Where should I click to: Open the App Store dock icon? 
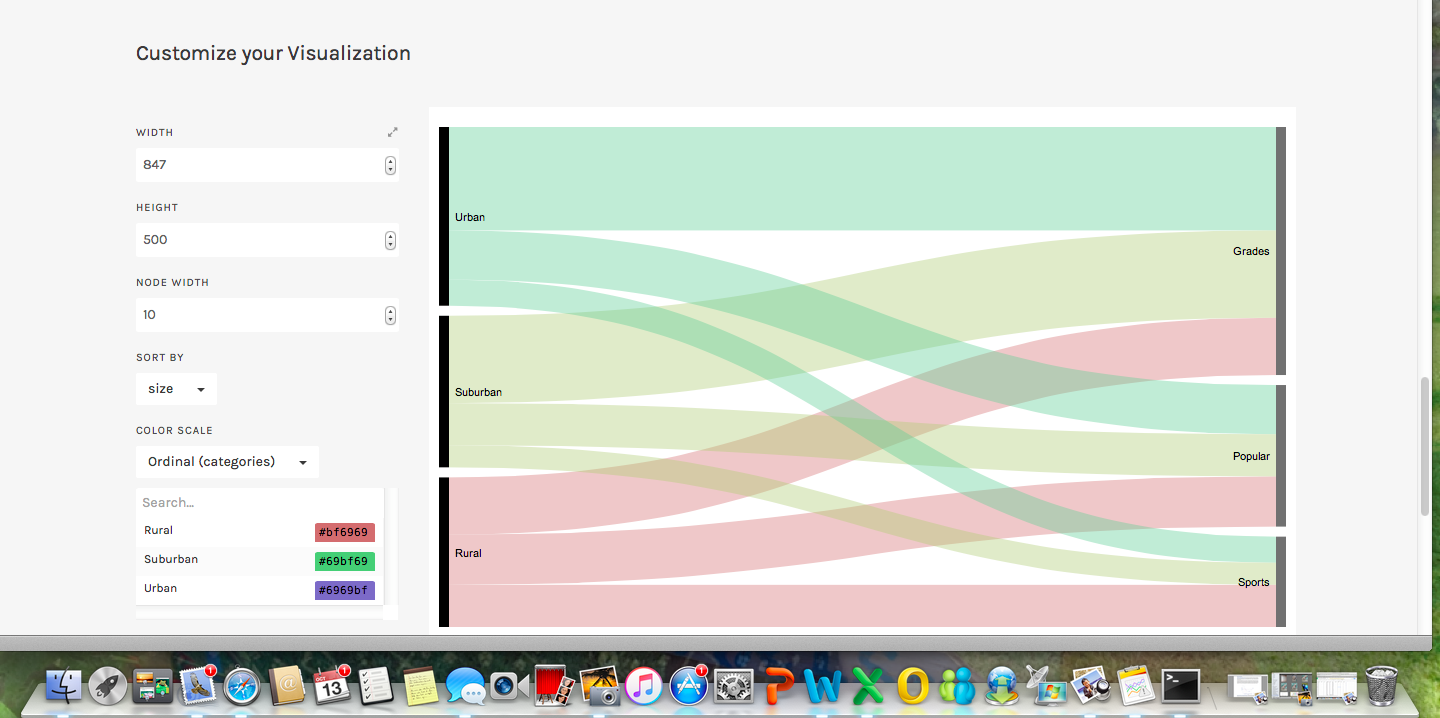689,686
